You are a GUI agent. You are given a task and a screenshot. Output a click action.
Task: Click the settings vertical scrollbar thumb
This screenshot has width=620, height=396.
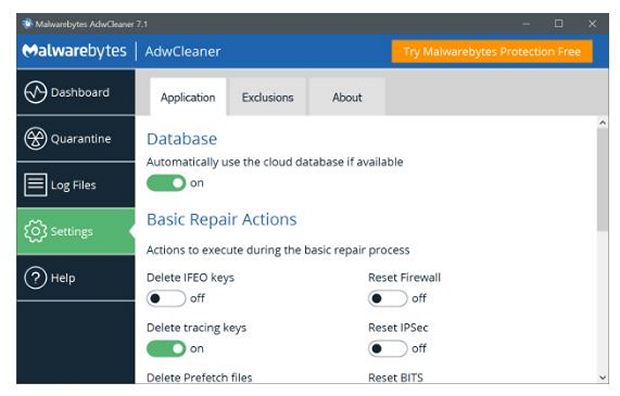coord(602,180)
